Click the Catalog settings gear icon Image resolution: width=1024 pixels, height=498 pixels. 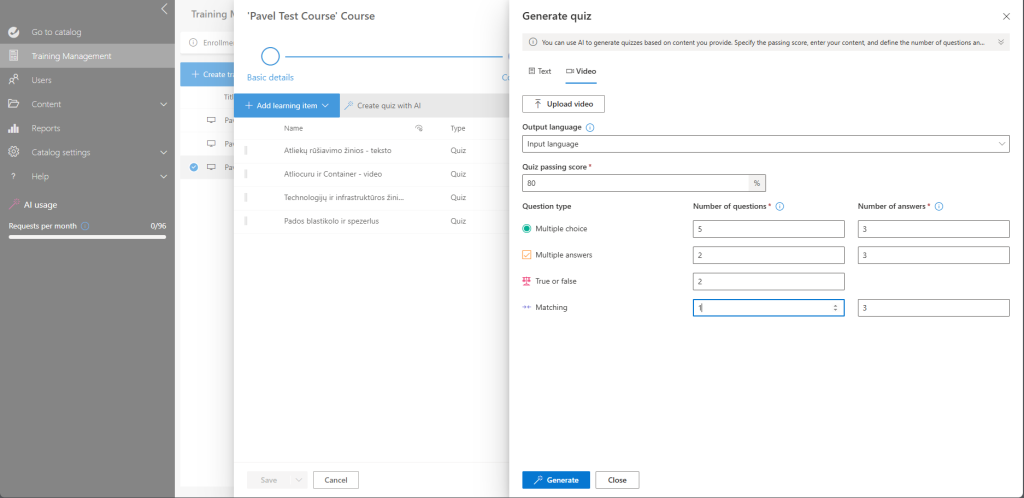pyautogui.click(x=13, y=152)
